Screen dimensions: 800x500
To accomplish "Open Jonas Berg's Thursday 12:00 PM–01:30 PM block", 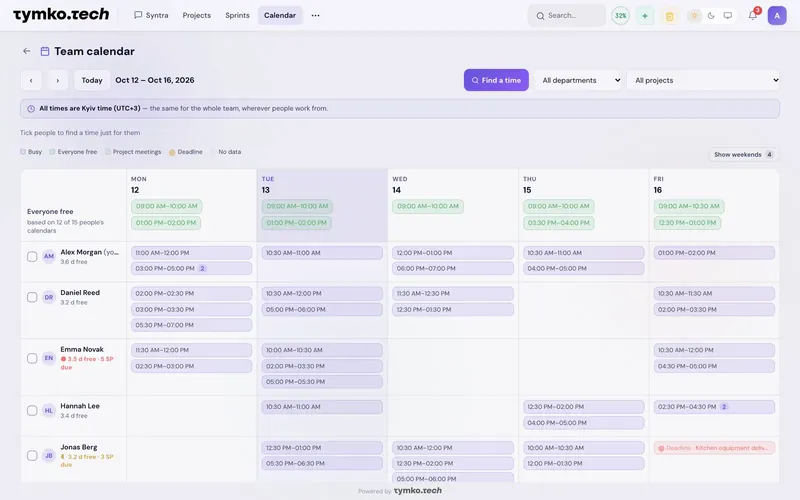I will 583,463.
